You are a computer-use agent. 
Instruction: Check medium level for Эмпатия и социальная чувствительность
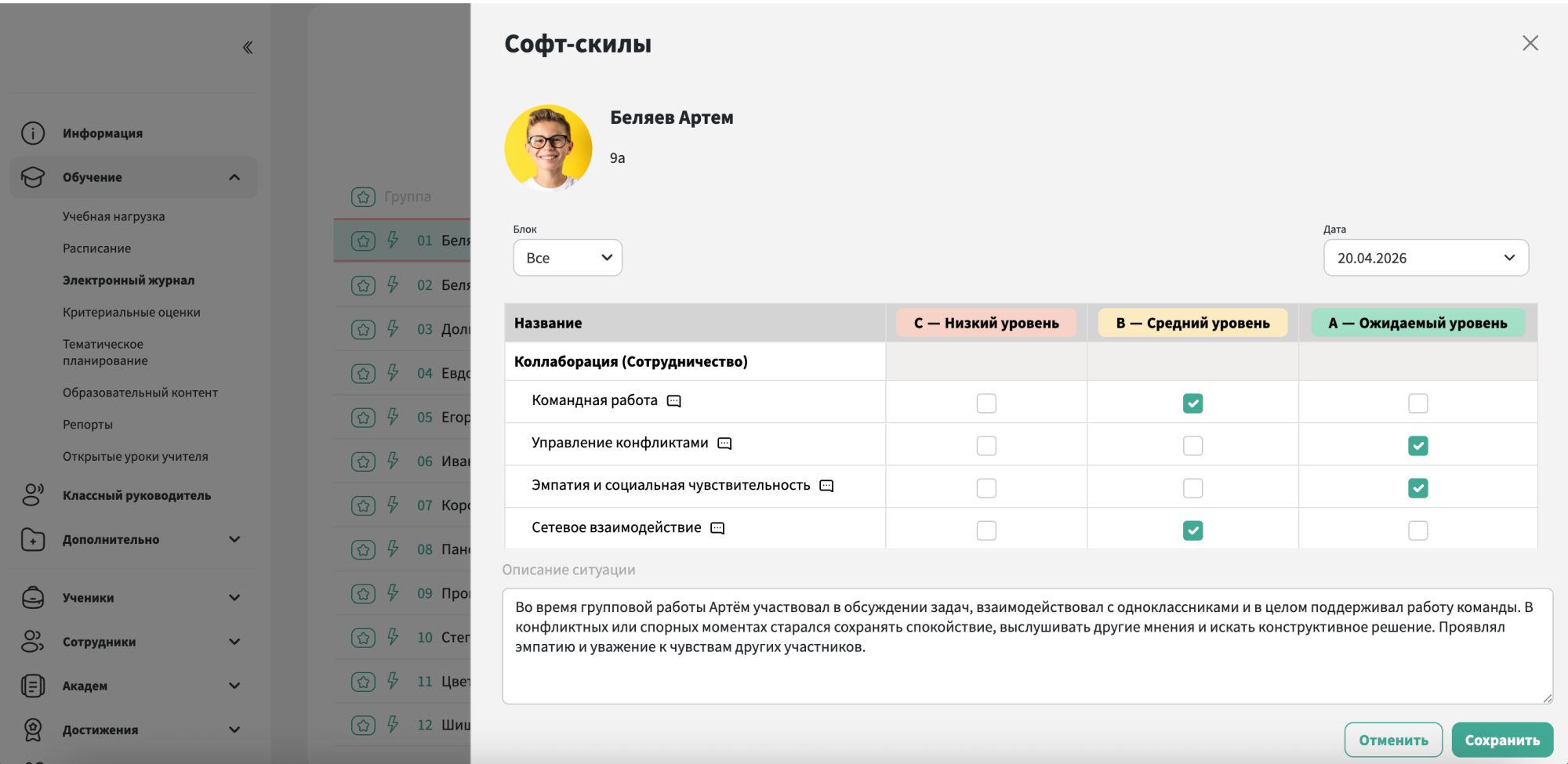(x=1193, y=488)
